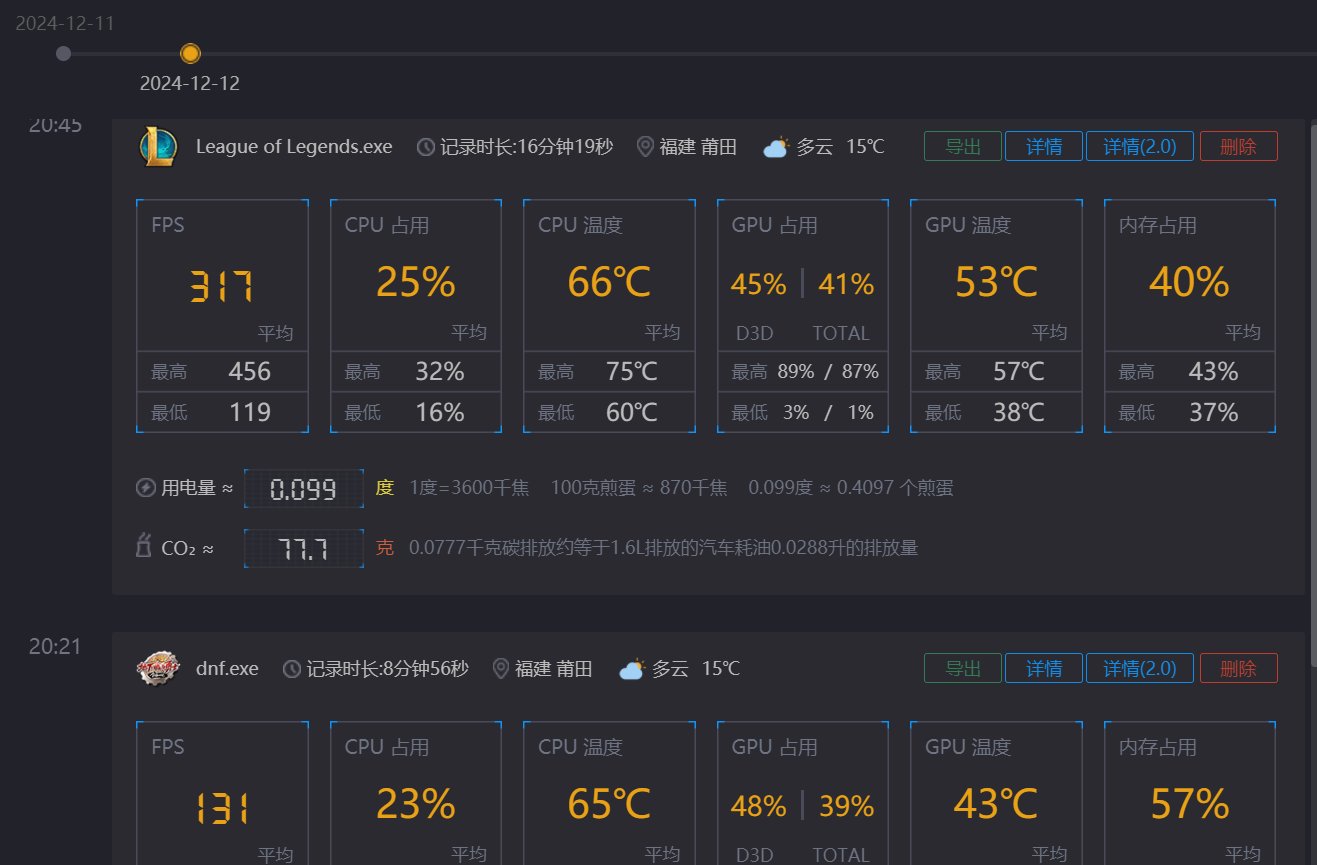Click dnf FPS average value 131
Screen dimensions: 1317x865
222,807
